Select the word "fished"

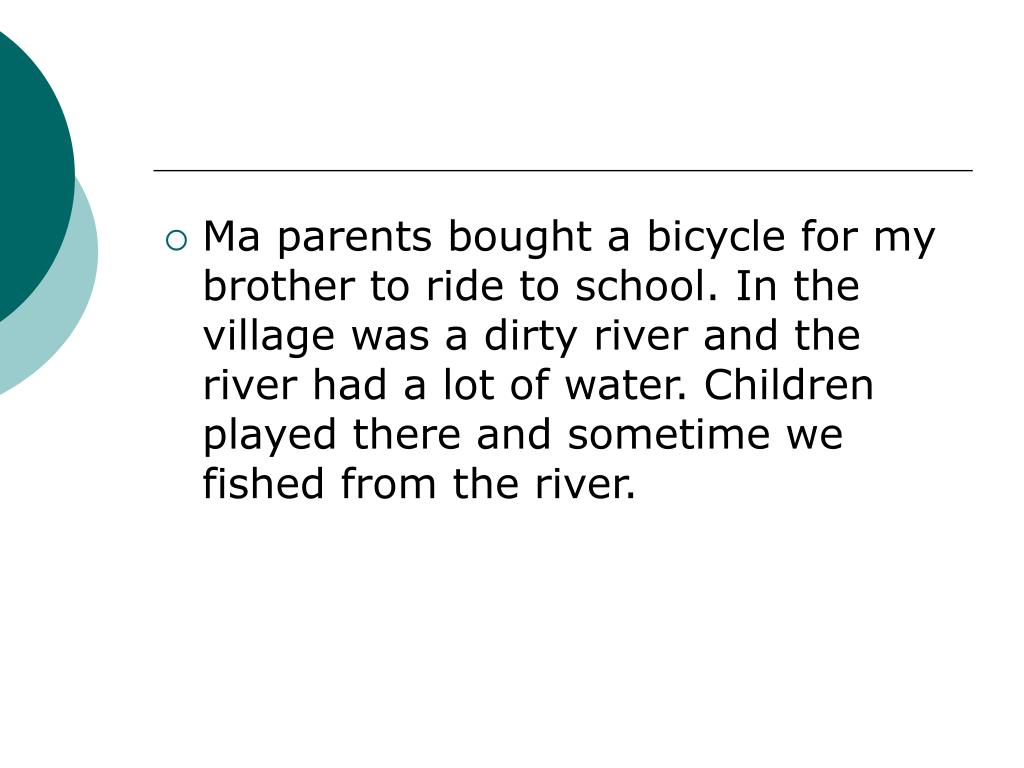[x=263, y=484]
